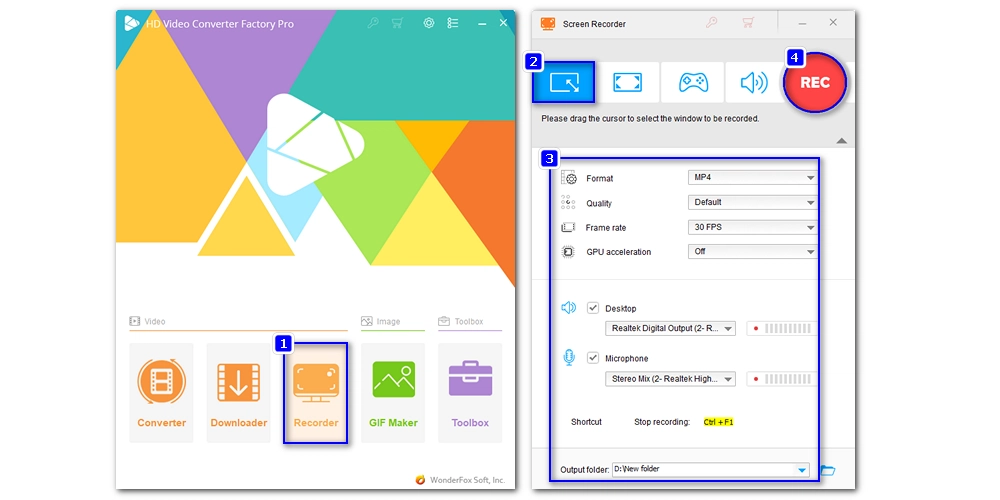
Task: Click the Desktop audio level meter
Action: (x=782, y=328)
